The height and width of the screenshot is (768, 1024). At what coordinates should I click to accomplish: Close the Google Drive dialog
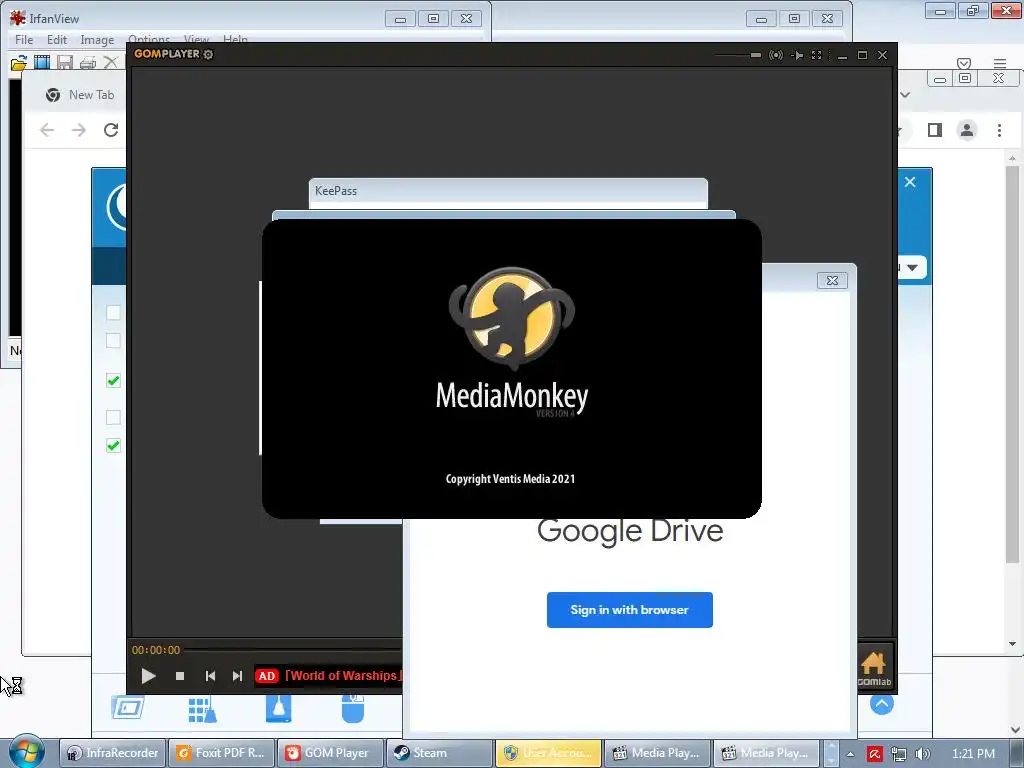[832, 280]
